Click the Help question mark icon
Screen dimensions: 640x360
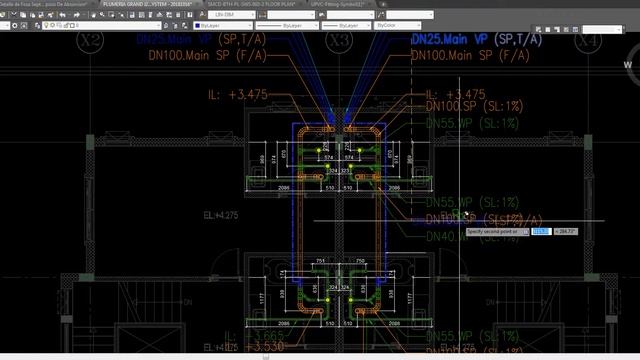click(x=190, y=15)
